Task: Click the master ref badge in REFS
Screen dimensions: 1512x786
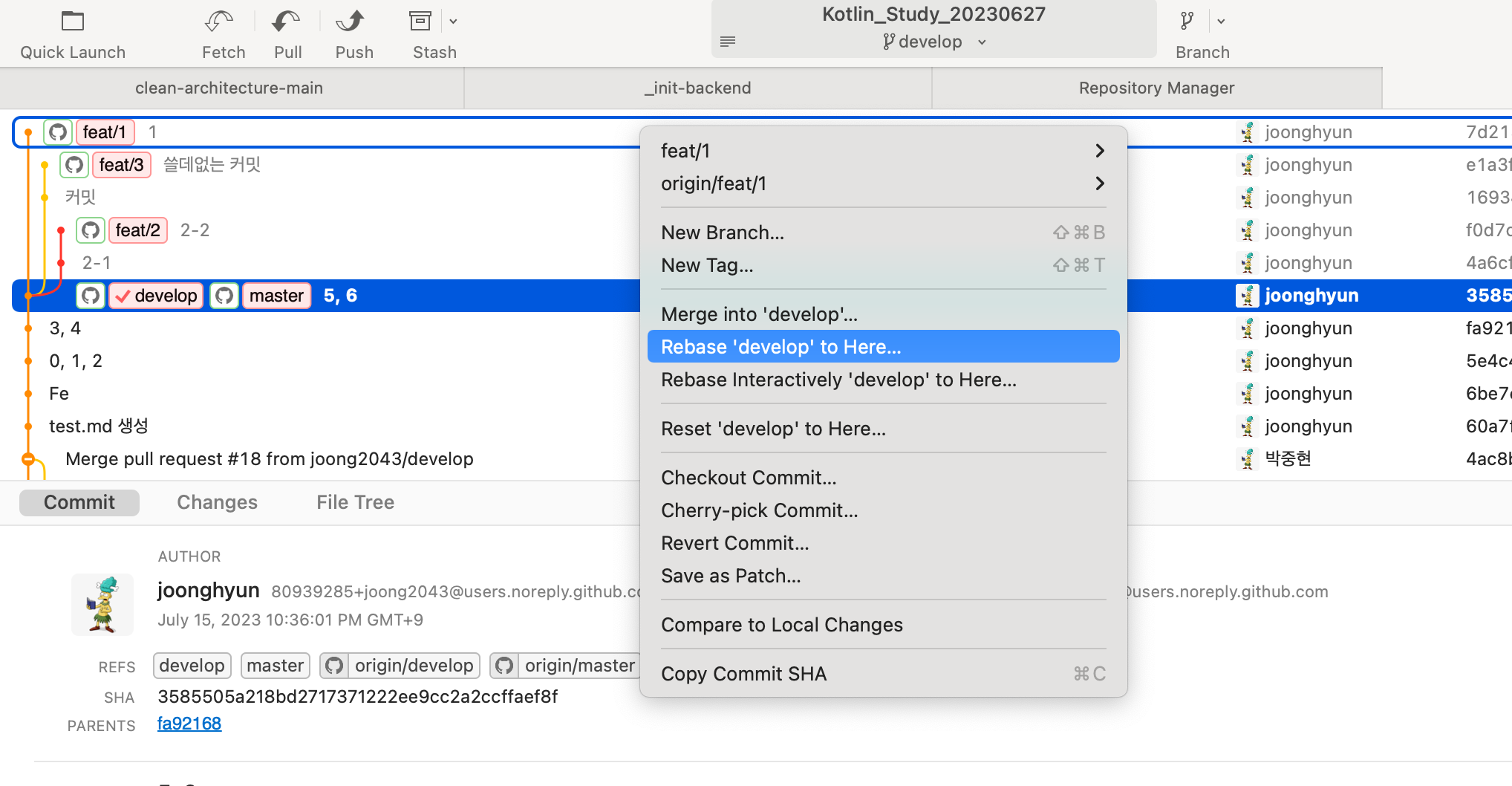Action: [276, 666]
